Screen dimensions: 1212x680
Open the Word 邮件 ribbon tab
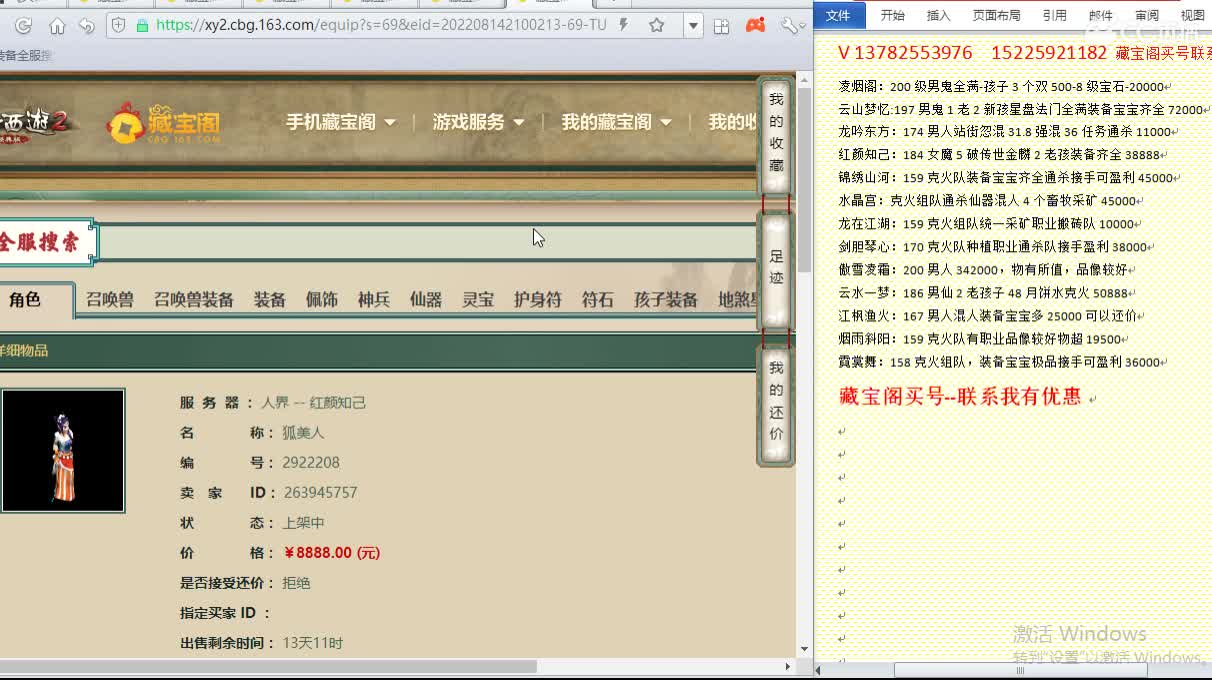pos(1100,15)
